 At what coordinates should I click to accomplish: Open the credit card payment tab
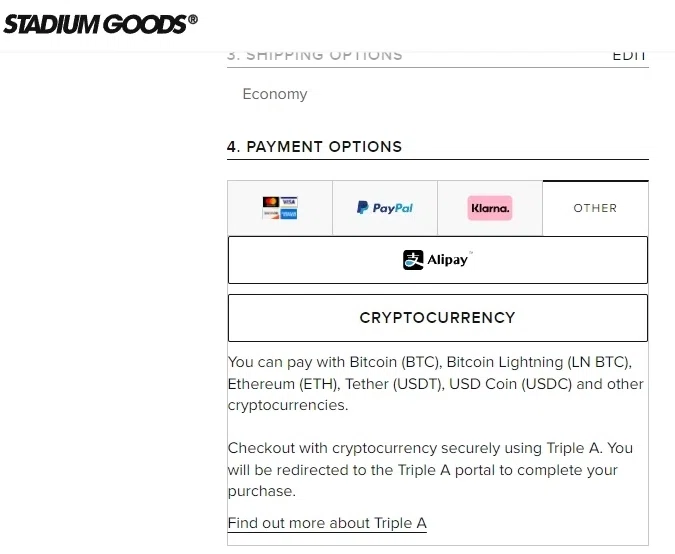280,208
